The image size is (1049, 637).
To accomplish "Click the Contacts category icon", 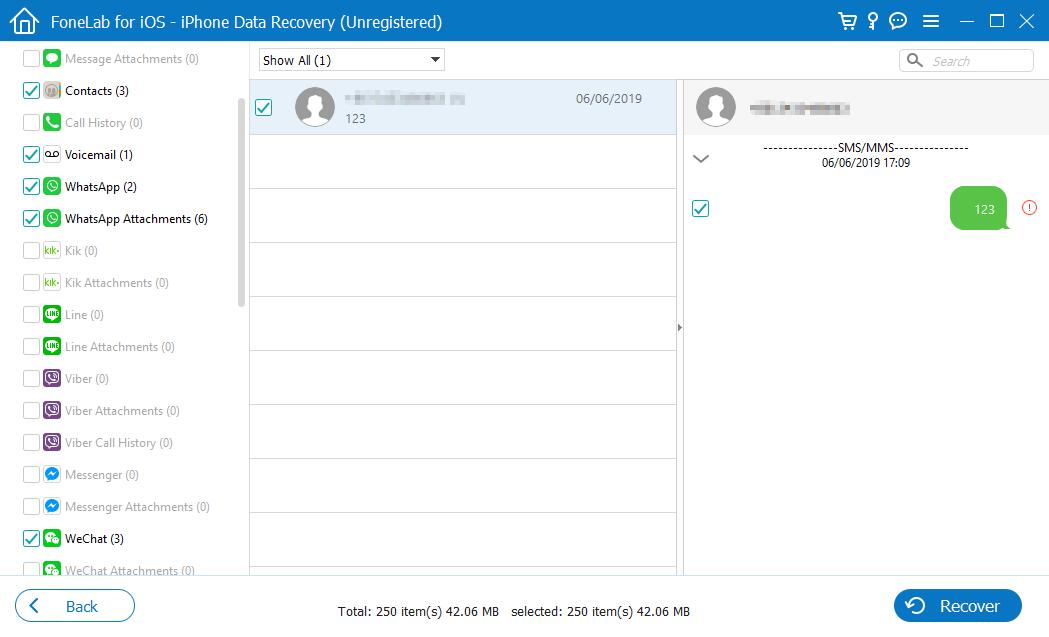I will 52,90.
